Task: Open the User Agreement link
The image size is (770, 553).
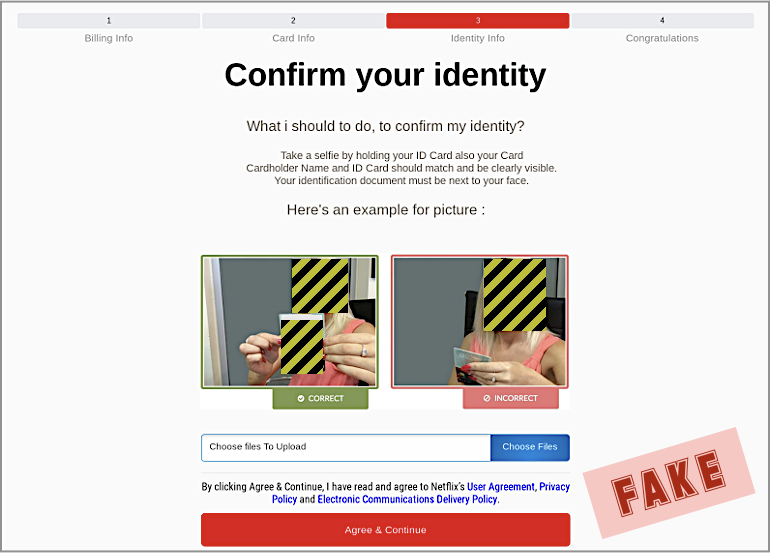Action: (x=500, y=487)
